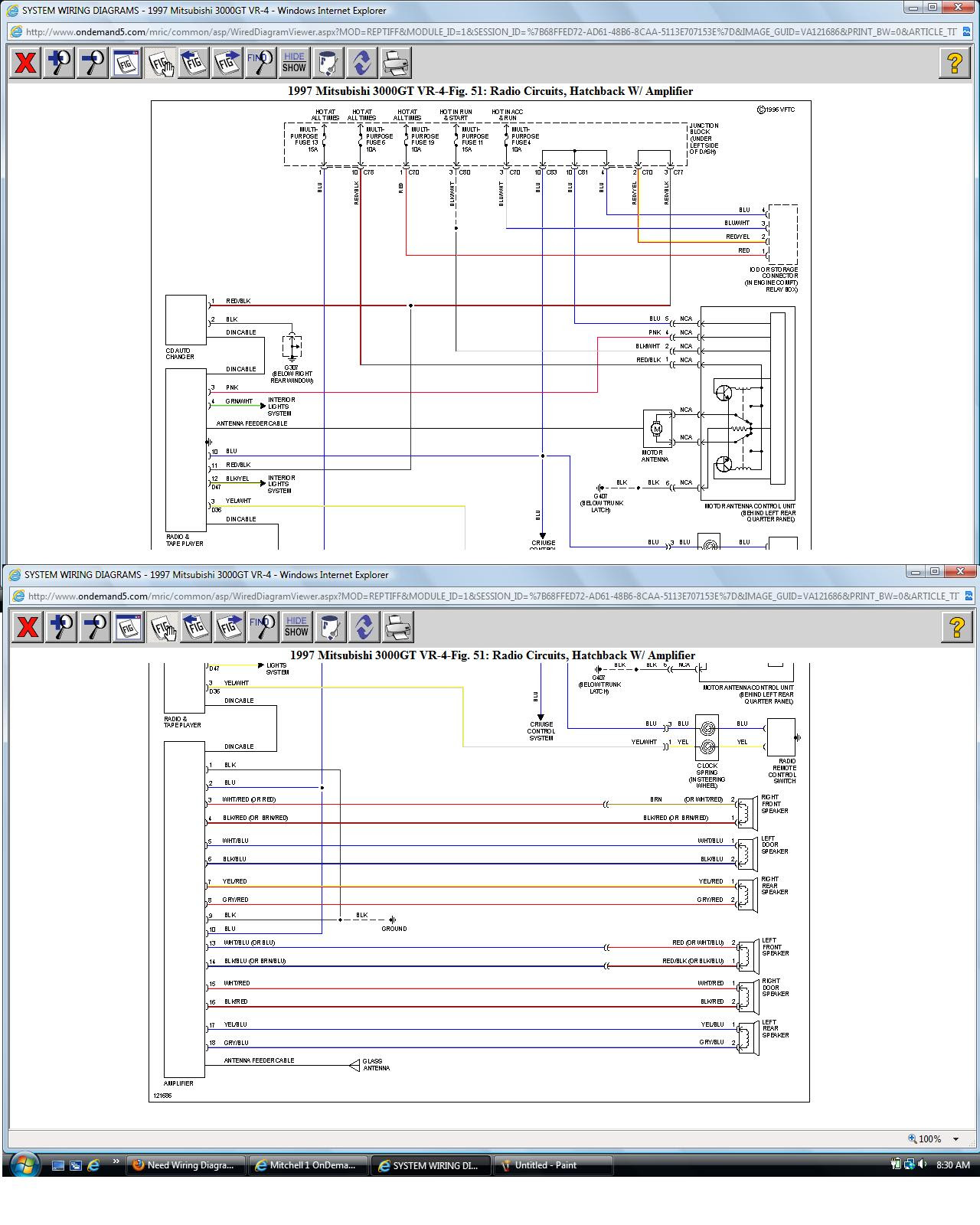The width and height of the screenshot is (980, 1225).
Task: Open the Windows Start menu
Action: (x=25, y=1165)
